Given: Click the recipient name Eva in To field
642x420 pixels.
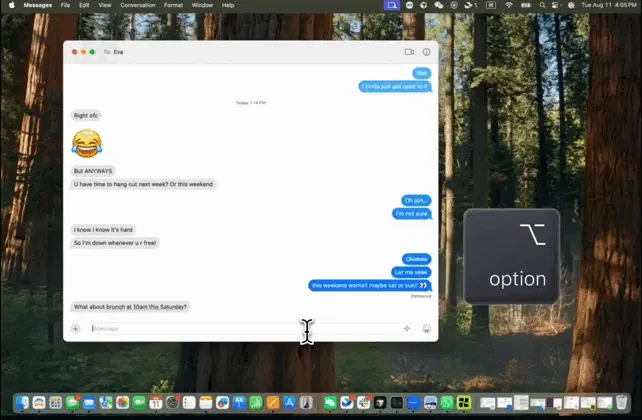Looking at the screenshot, I should pyautogui.click(x=118, y=52).
